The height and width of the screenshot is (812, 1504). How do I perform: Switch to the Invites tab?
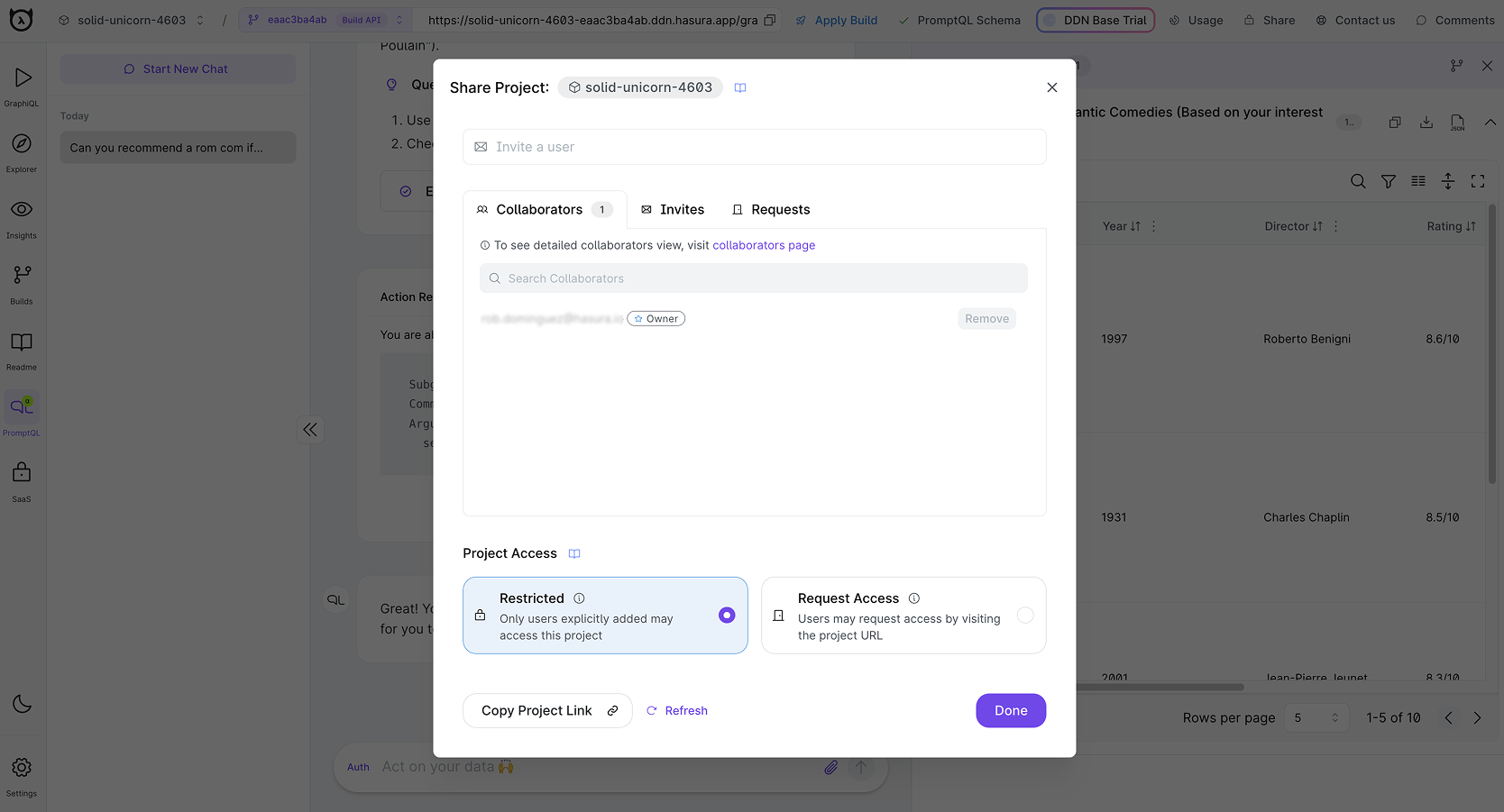pos(673,209)
